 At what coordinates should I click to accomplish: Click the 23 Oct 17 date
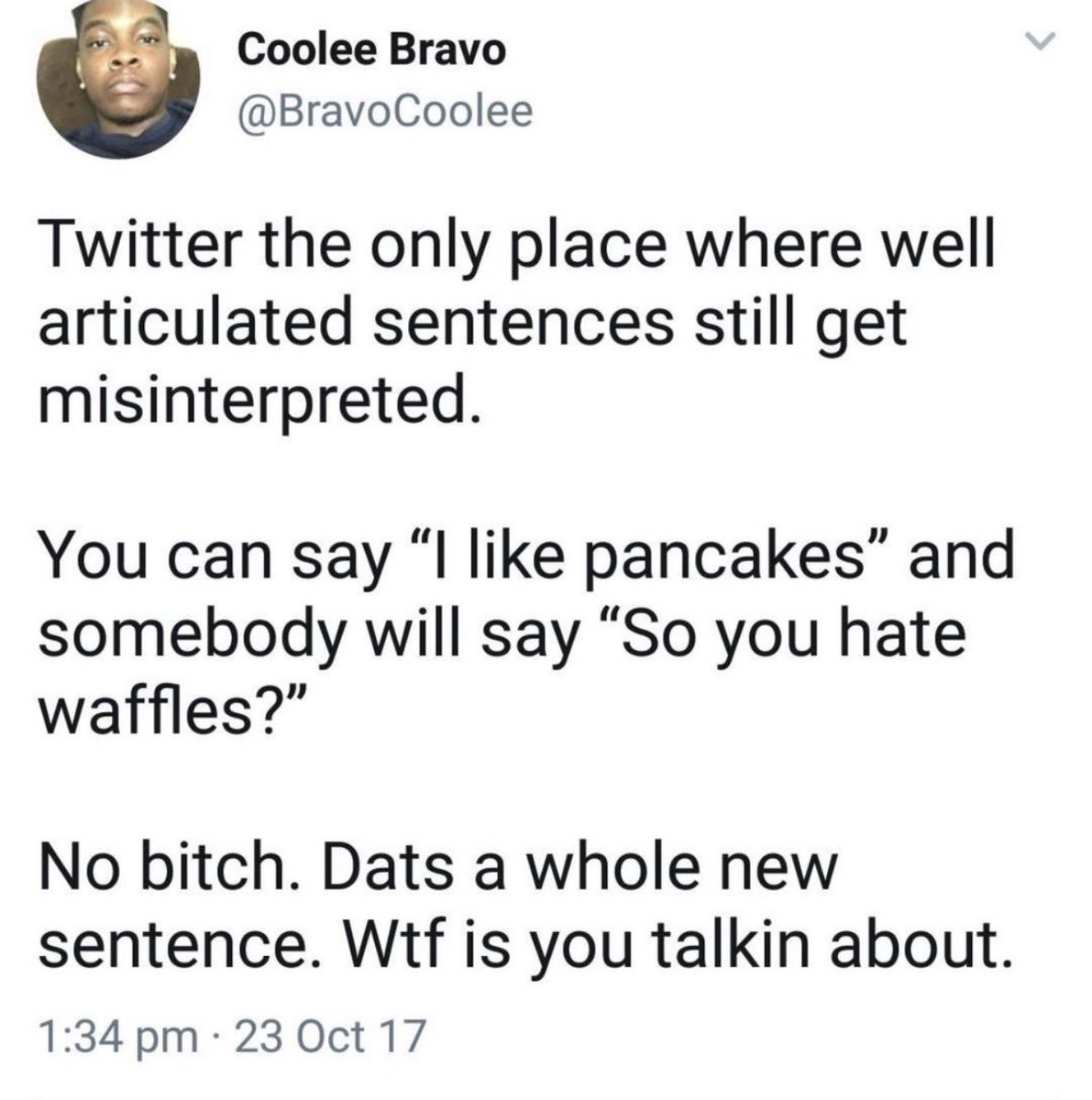pos(333,1037)
